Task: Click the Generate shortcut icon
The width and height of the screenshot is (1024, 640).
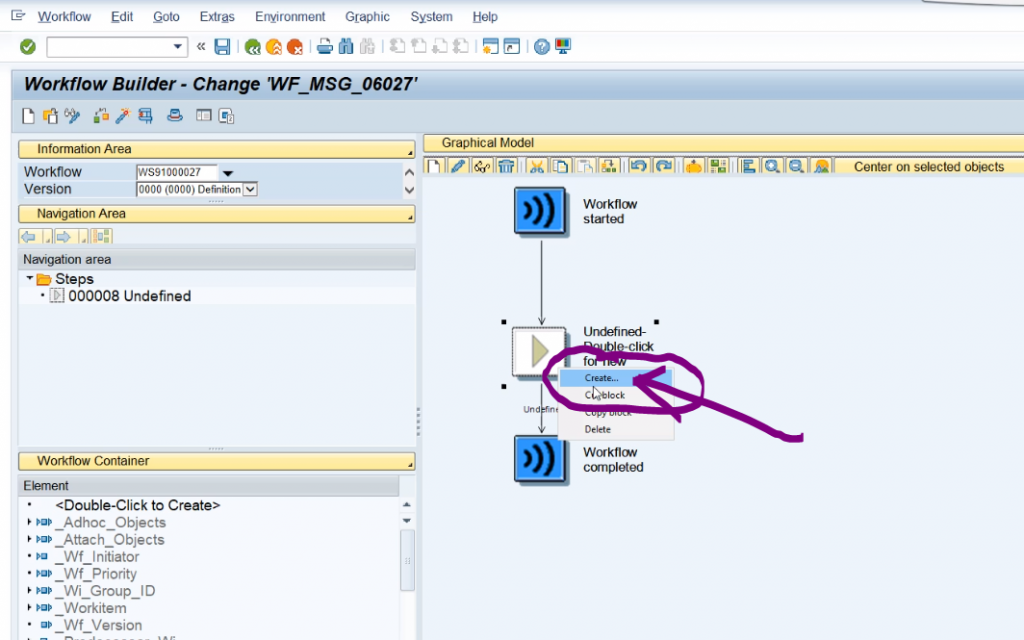Action: tap(511, 47)
